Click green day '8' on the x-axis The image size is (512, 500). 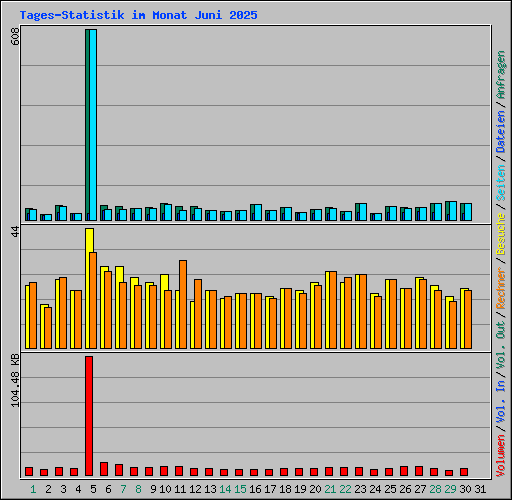coord(138,489)
